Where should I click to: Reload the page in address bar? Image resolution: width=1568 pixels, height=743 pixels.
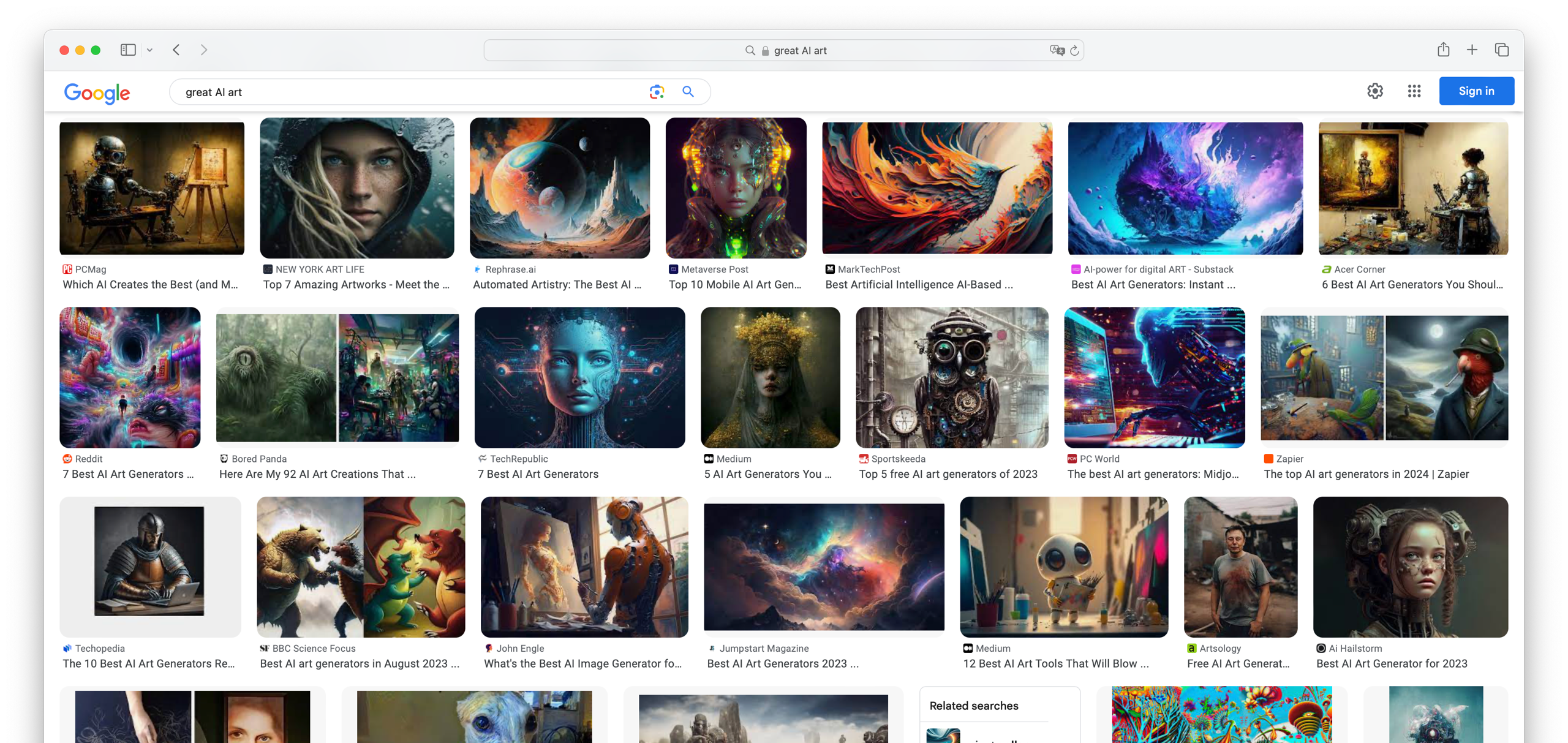tap(1074, 51)
